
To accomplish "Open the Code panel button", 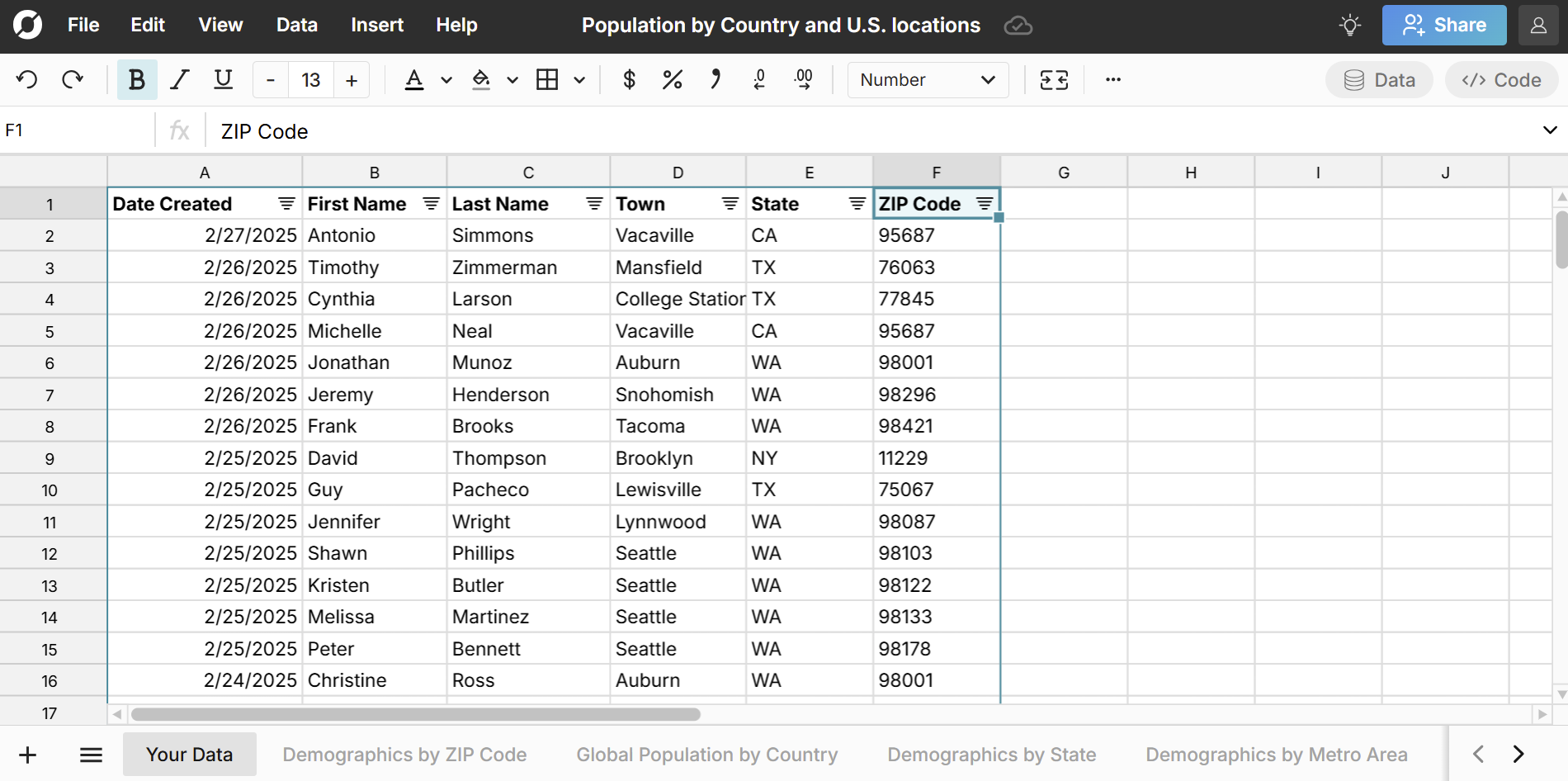I will click(1501, 80).
